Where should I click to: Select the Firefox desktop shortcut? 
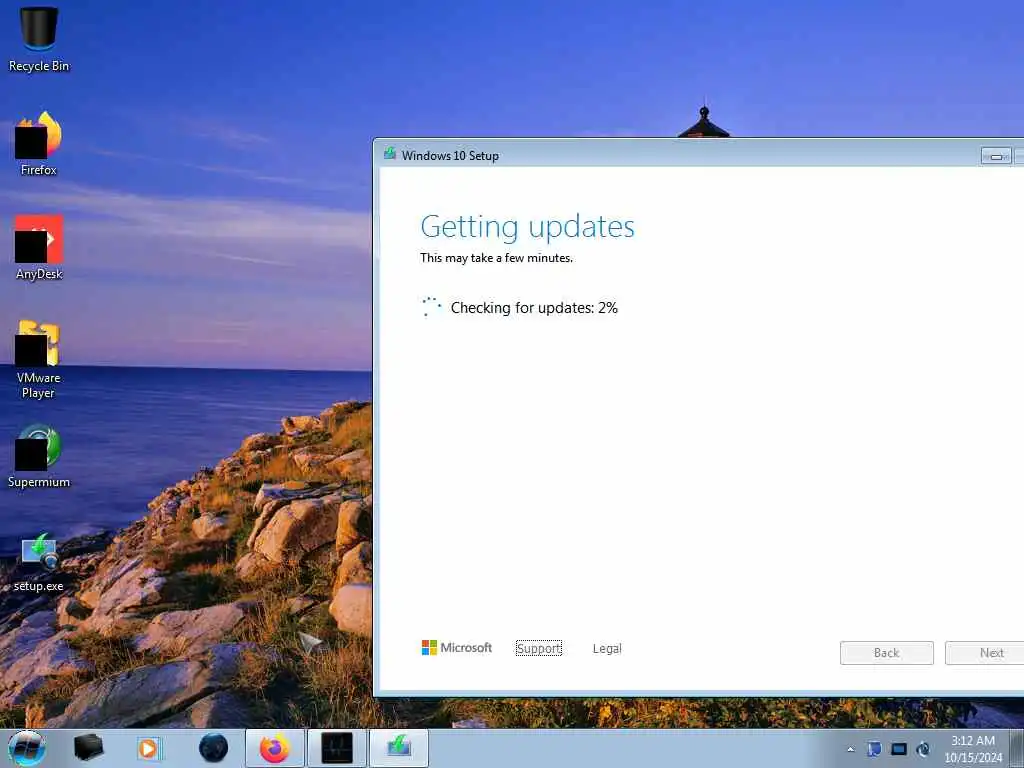point(39,144)
